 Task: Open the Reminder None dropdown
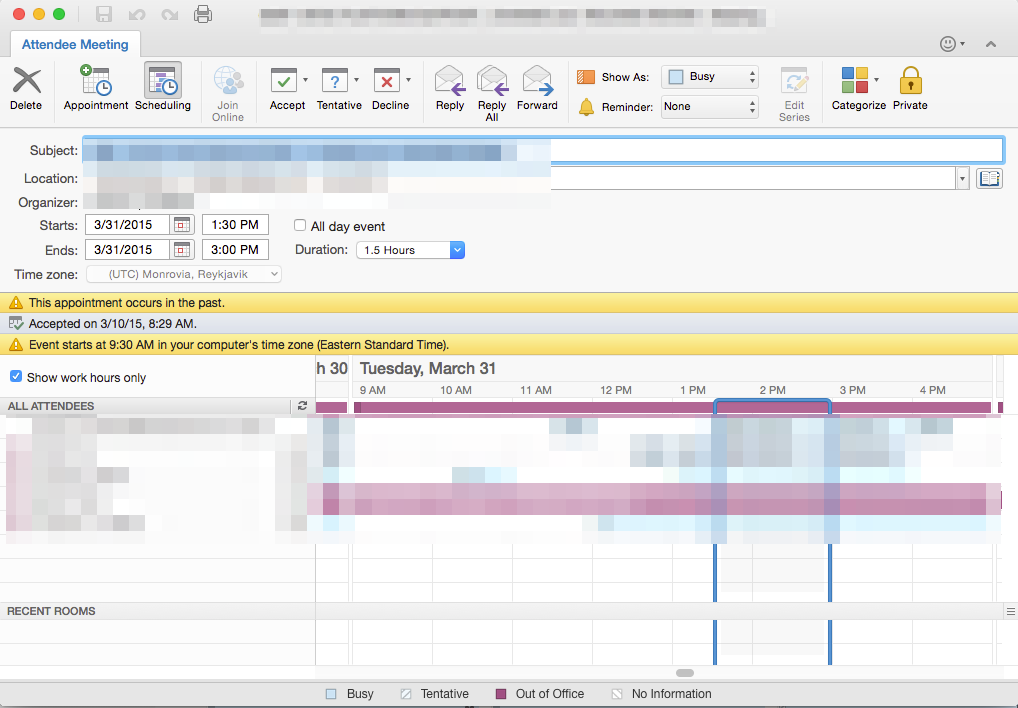pyautogui.click(x=710, y=106)
